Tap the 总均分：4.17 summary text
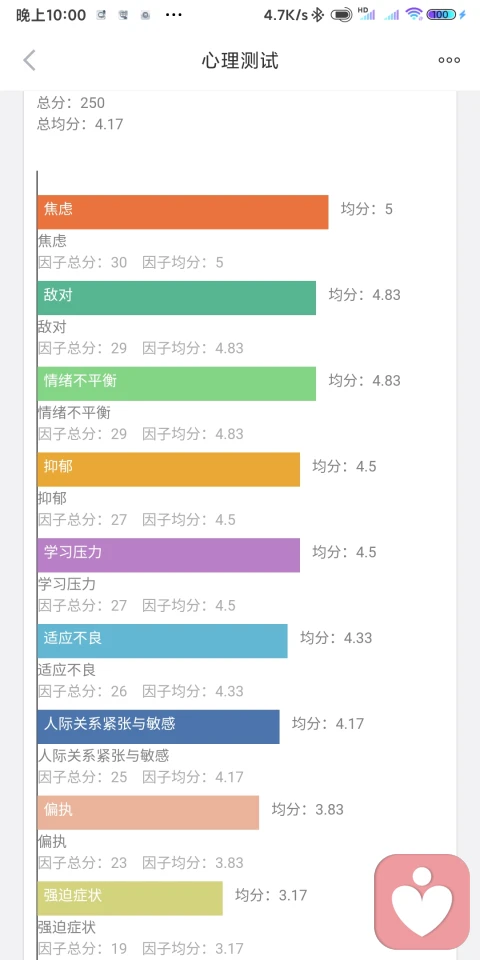The height and width of the screenshot is (960, 480). [80, 124]
